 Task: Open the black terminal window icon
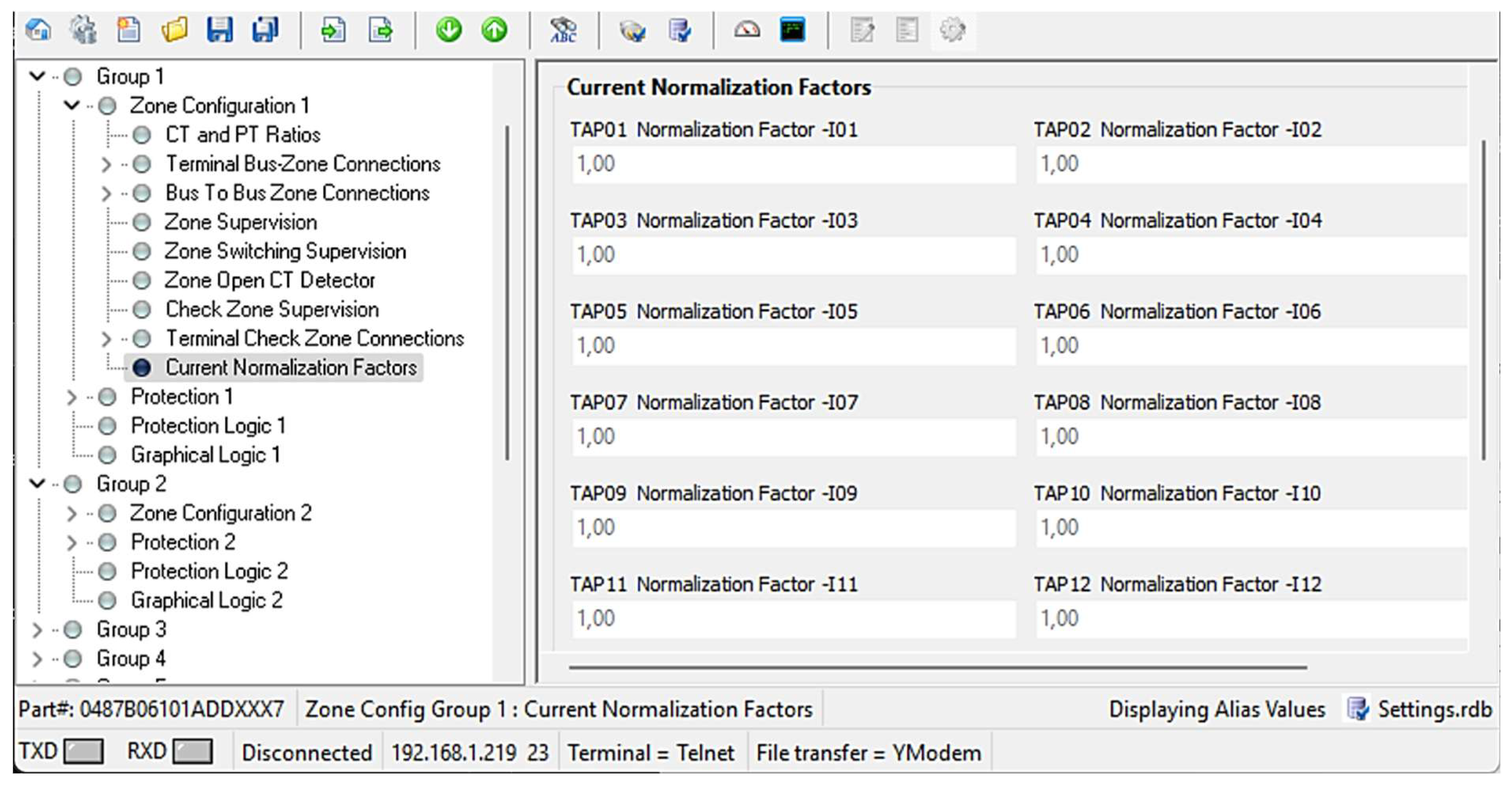[792, 30]
